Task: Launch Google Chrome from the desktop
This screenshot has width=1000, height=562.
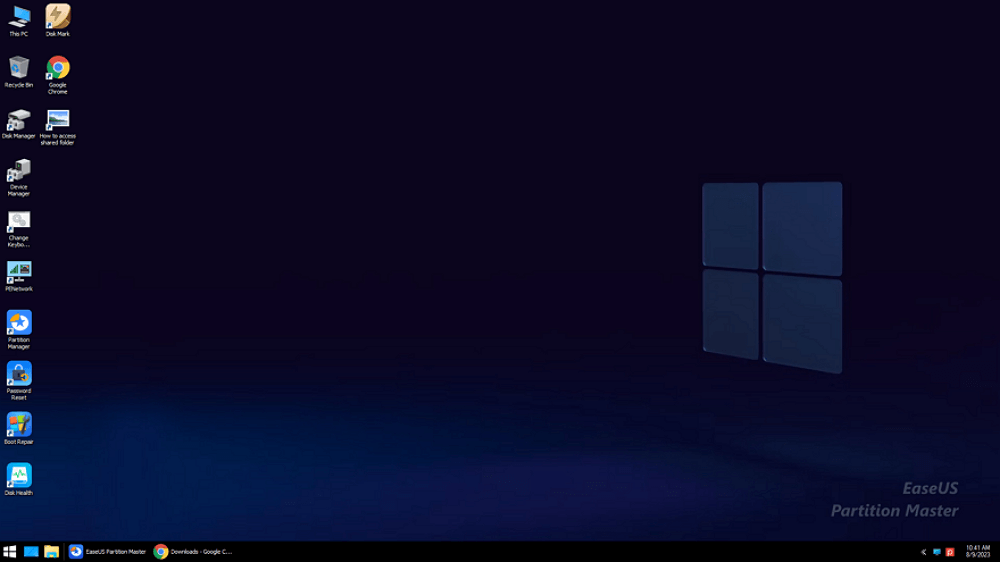Action: 57,75
